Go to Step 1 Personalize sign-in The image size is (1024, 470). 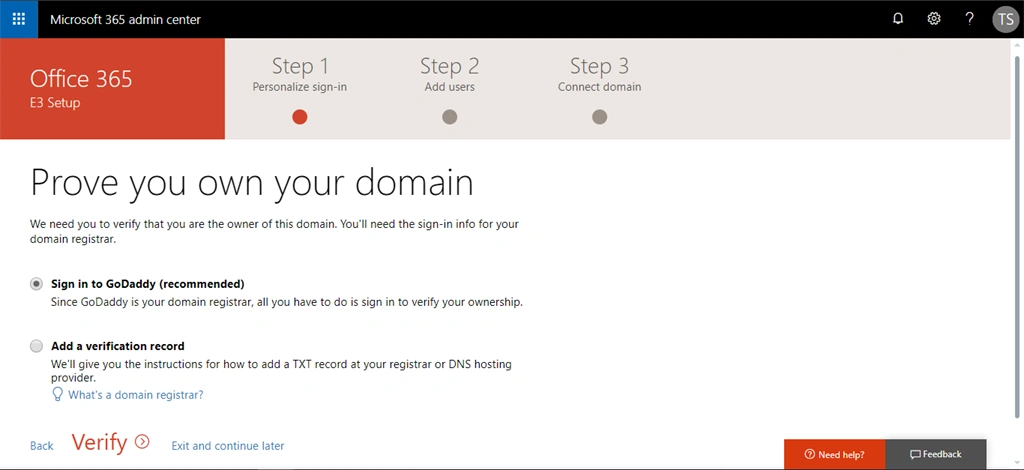[300, 74]
